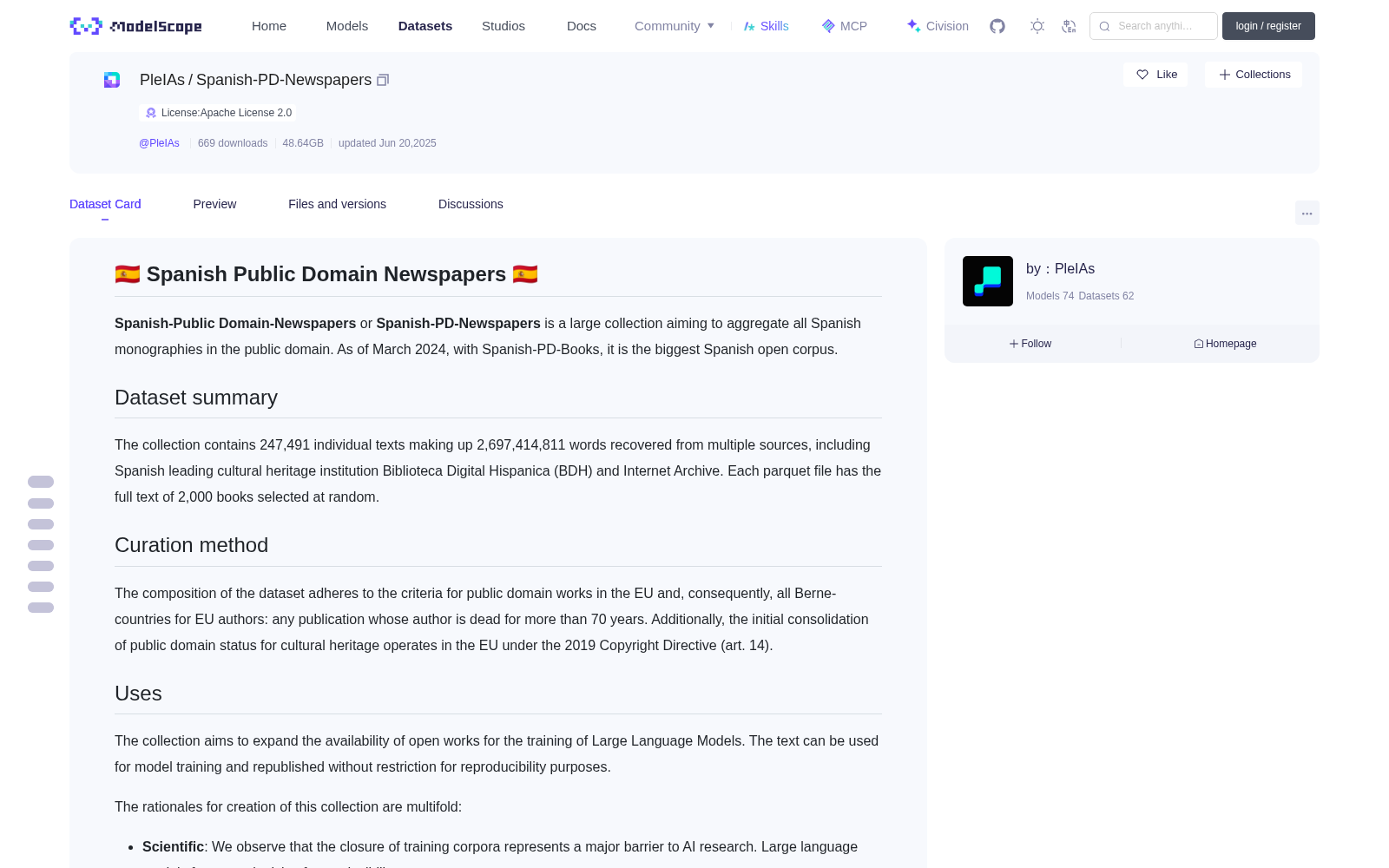
Task: Go to the Home page
Action: click(x=269, y=26)
